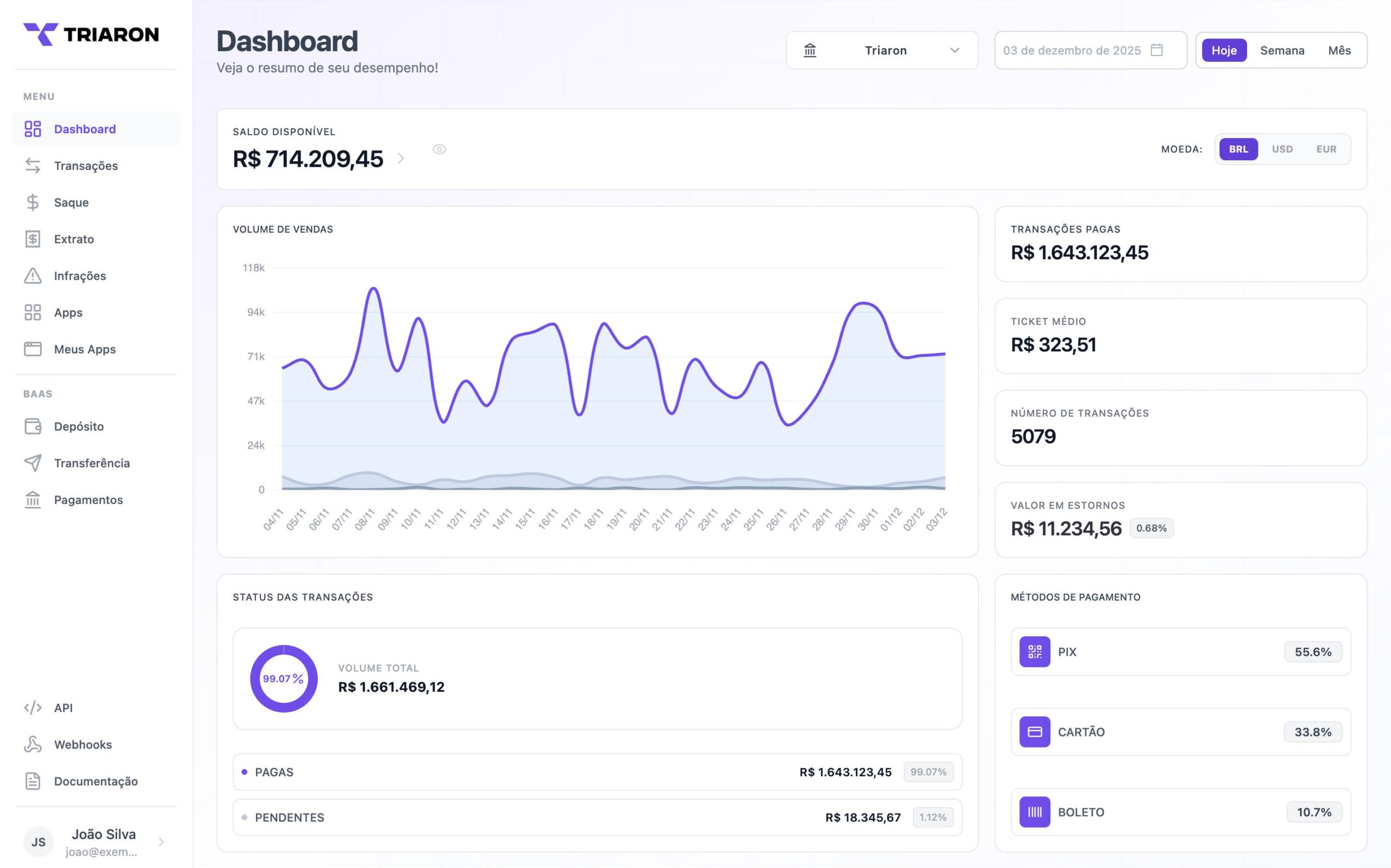The image size is (1391, 868).
Task: Expand balance details using the chevron
Action: point(400,159)
